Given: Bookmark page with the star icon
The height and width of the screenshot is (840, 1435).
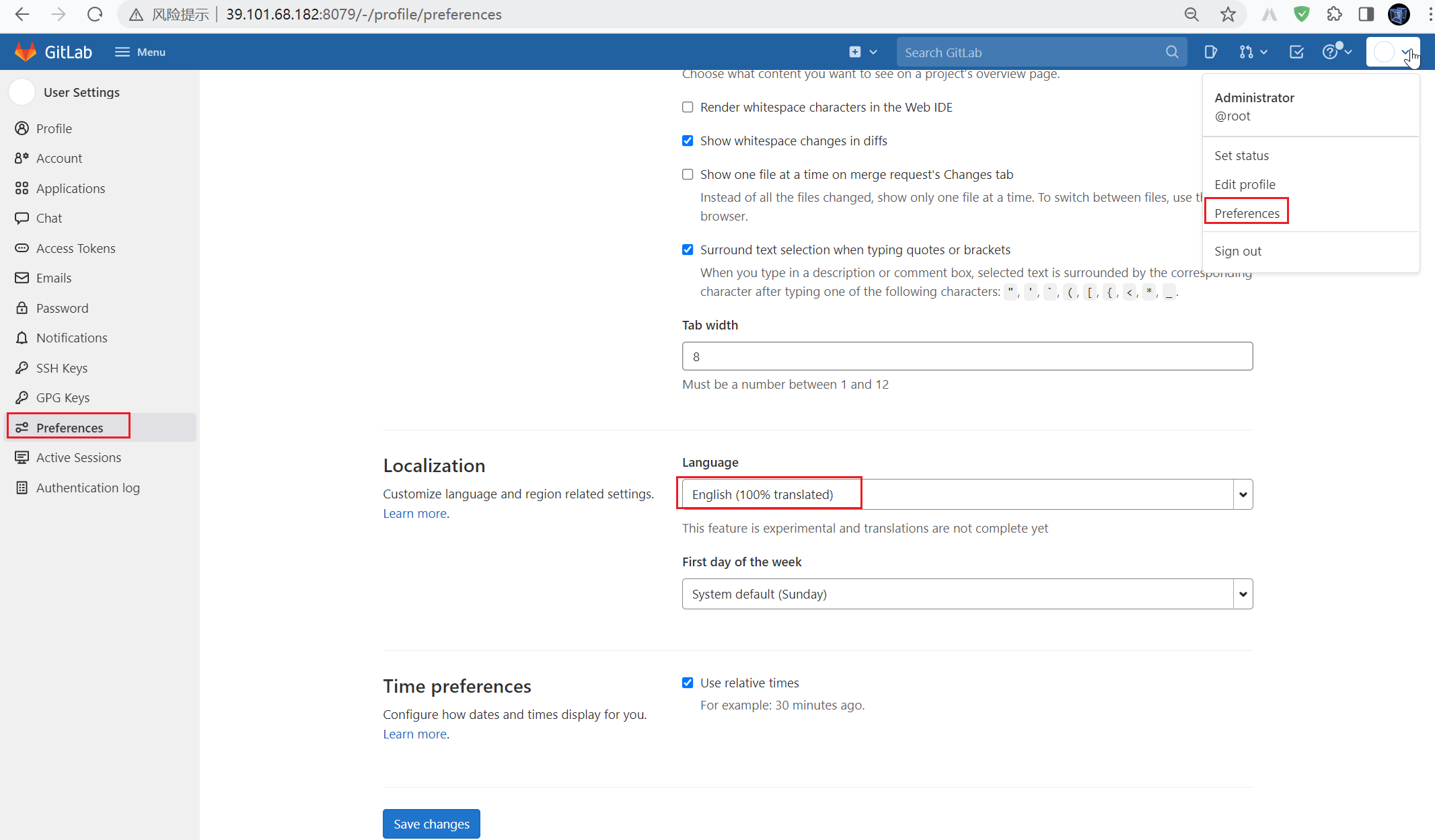Looking at the screenshot, I should 1228,14.
